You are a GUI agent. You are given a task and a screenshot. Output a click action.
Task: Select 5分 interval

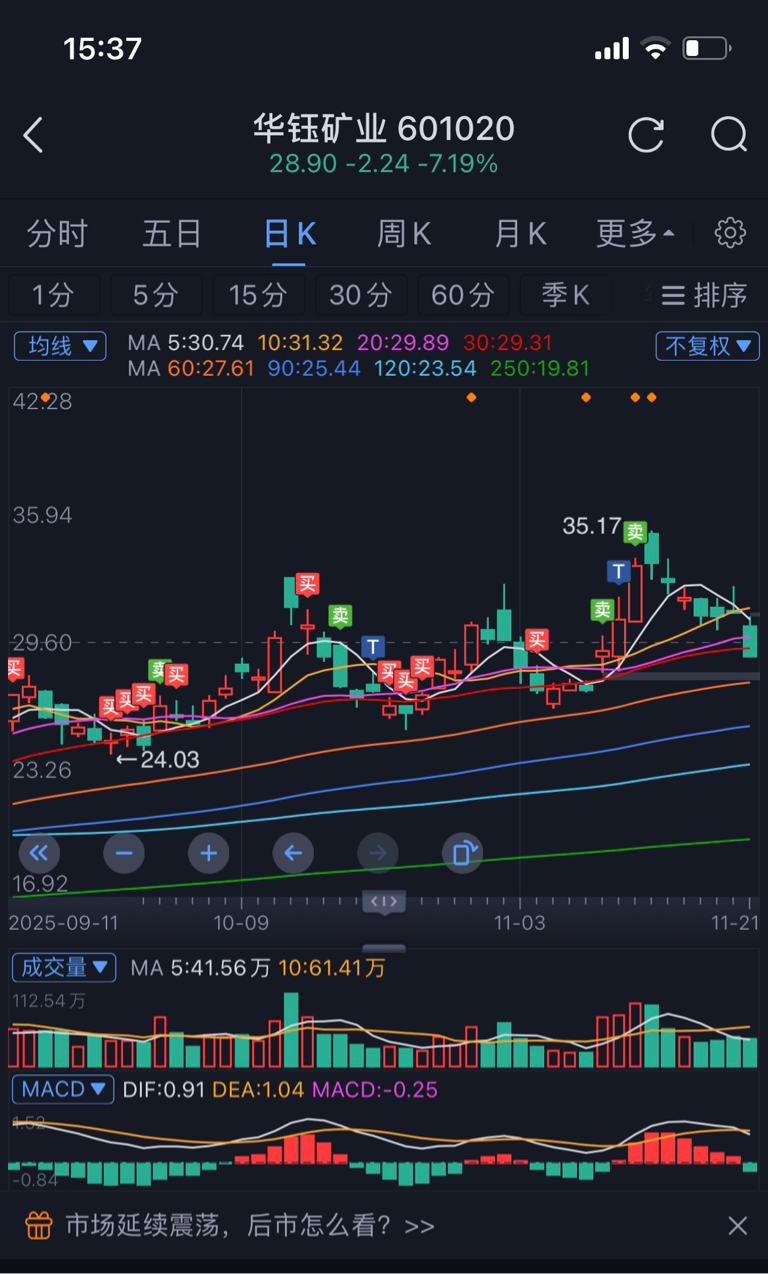pos(156,295)
